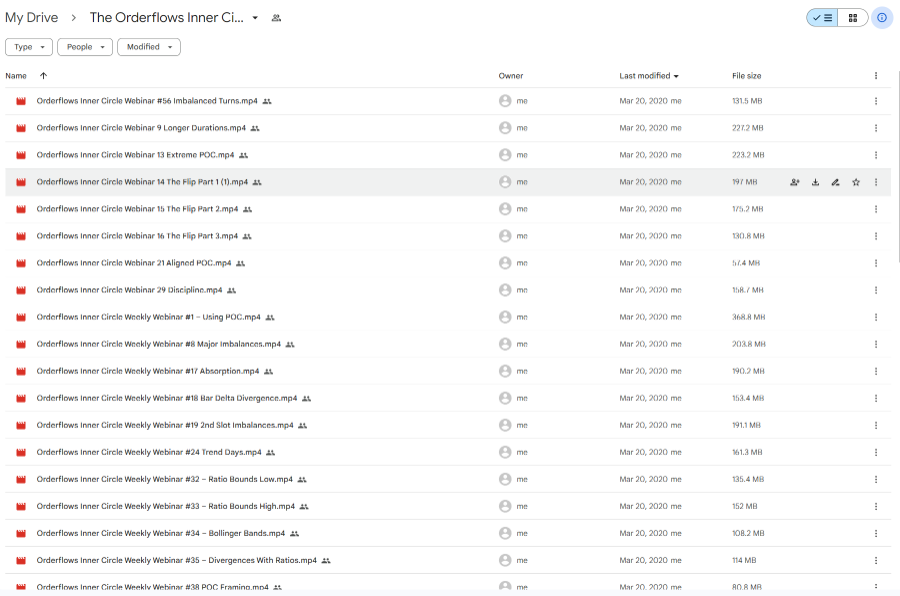Go to My Drive in the breadcrumb
This screenshot has width=900, height=596.
pyautogui.click(x=31, y=18)
